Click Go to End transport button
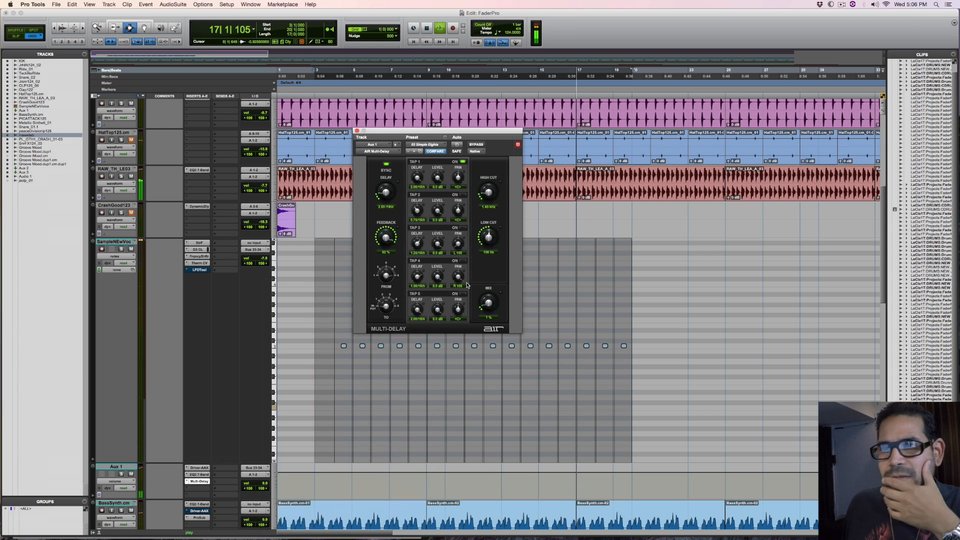 click(453, 42)
